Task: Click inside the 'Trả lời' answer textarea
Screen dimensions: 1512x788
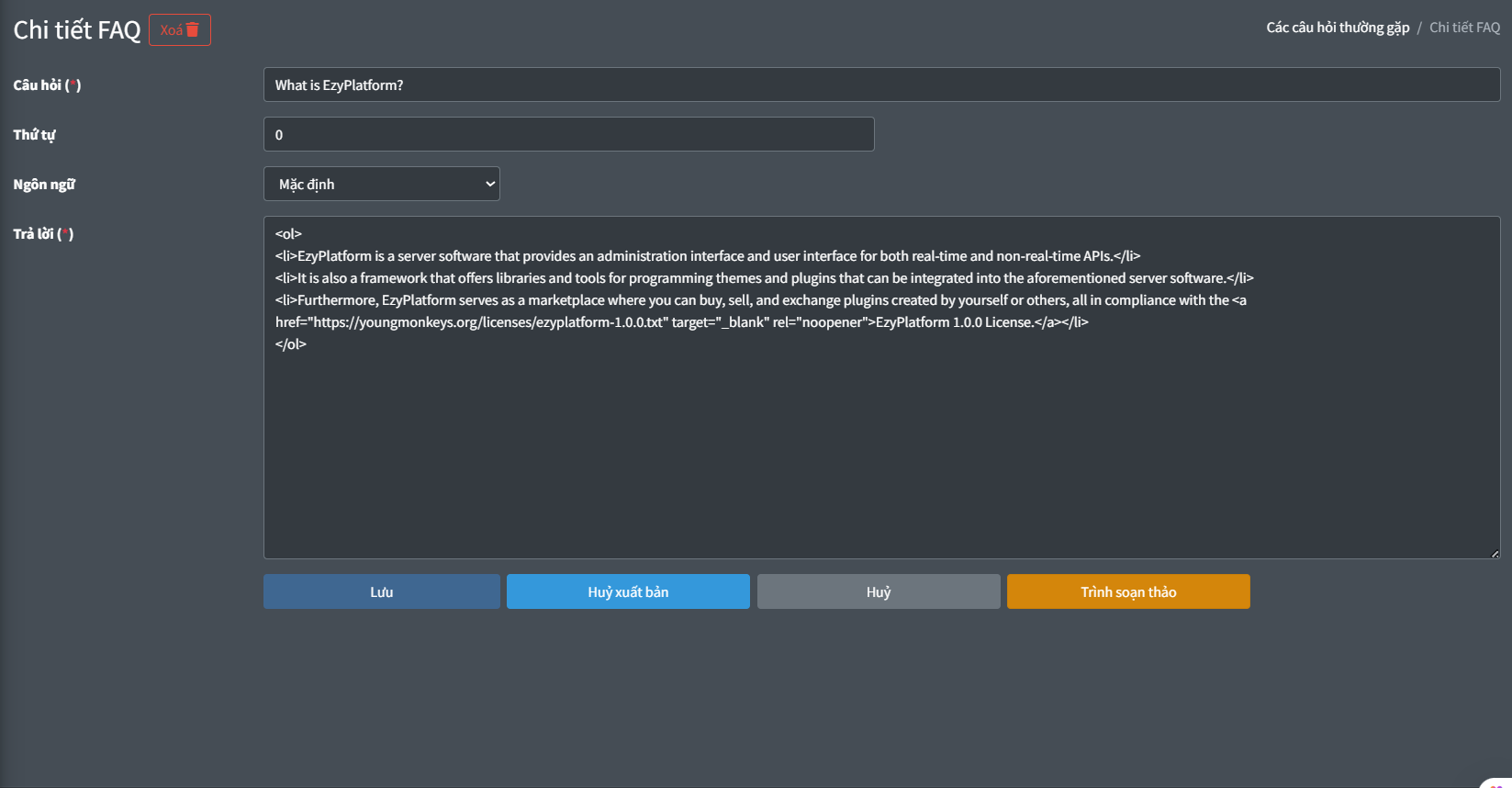Action: point(881,388)
